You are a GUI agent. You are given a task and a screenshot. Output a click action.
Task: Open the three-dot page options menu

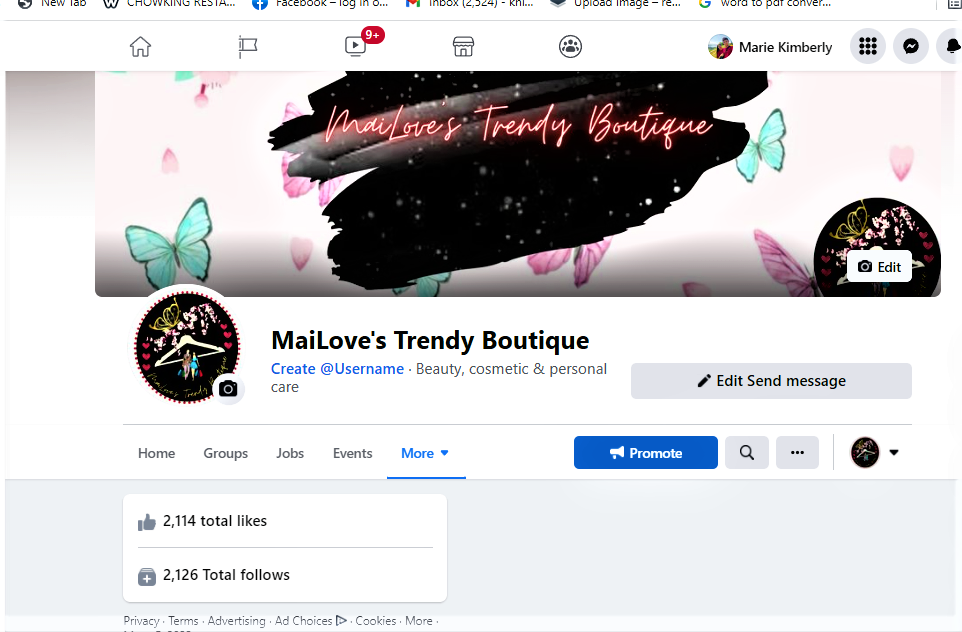(797, 453)
